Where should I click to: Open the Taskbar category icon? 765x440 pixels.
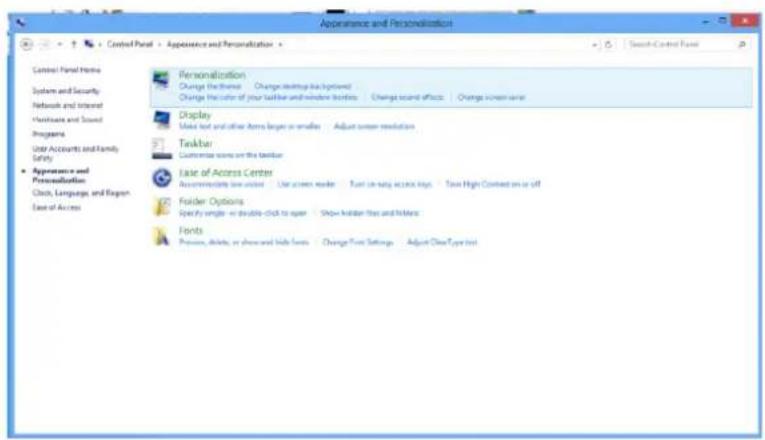click(161, 149)
